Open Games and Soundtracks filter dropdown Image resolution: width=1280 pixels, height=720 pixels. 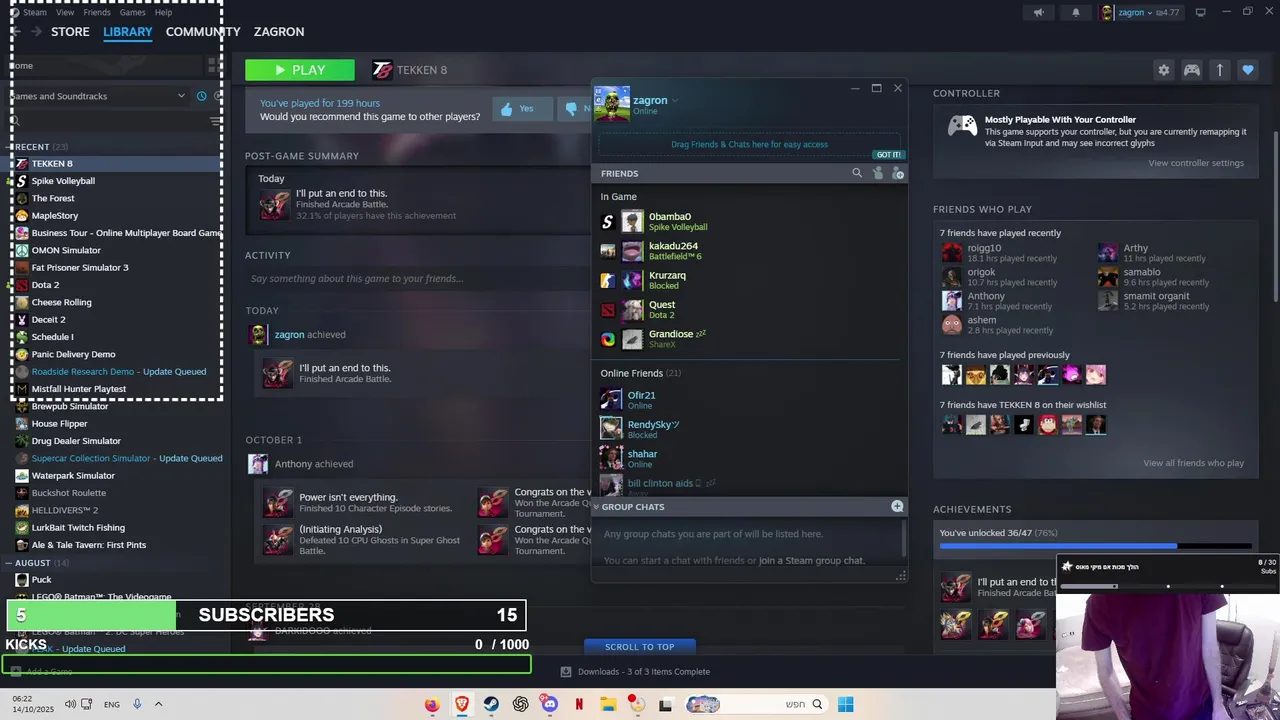tap(98, 96)
